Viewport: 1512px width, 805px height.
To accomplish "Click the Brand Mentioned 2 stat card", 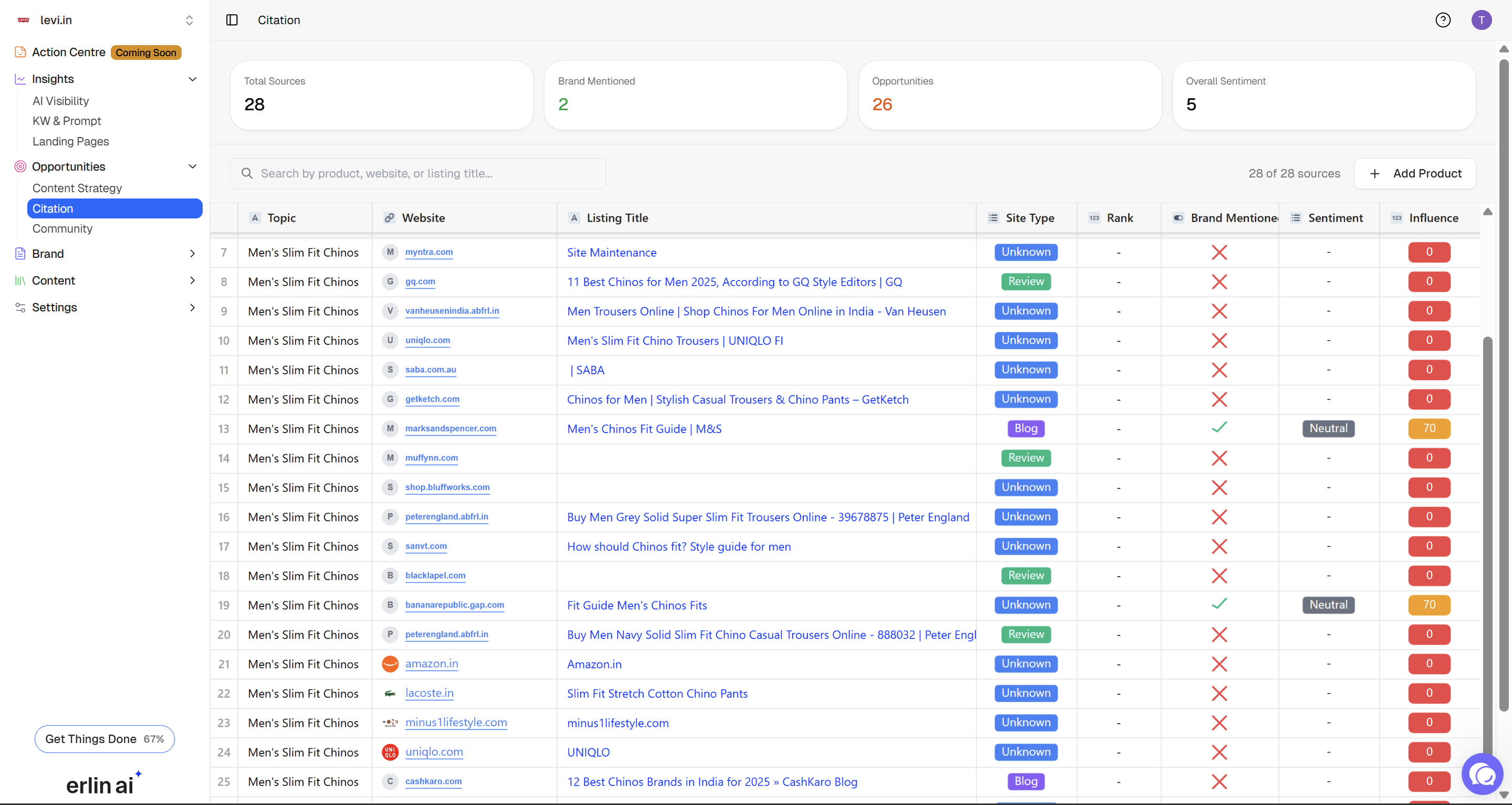I will pyautogui.click(x=696, y=96).
